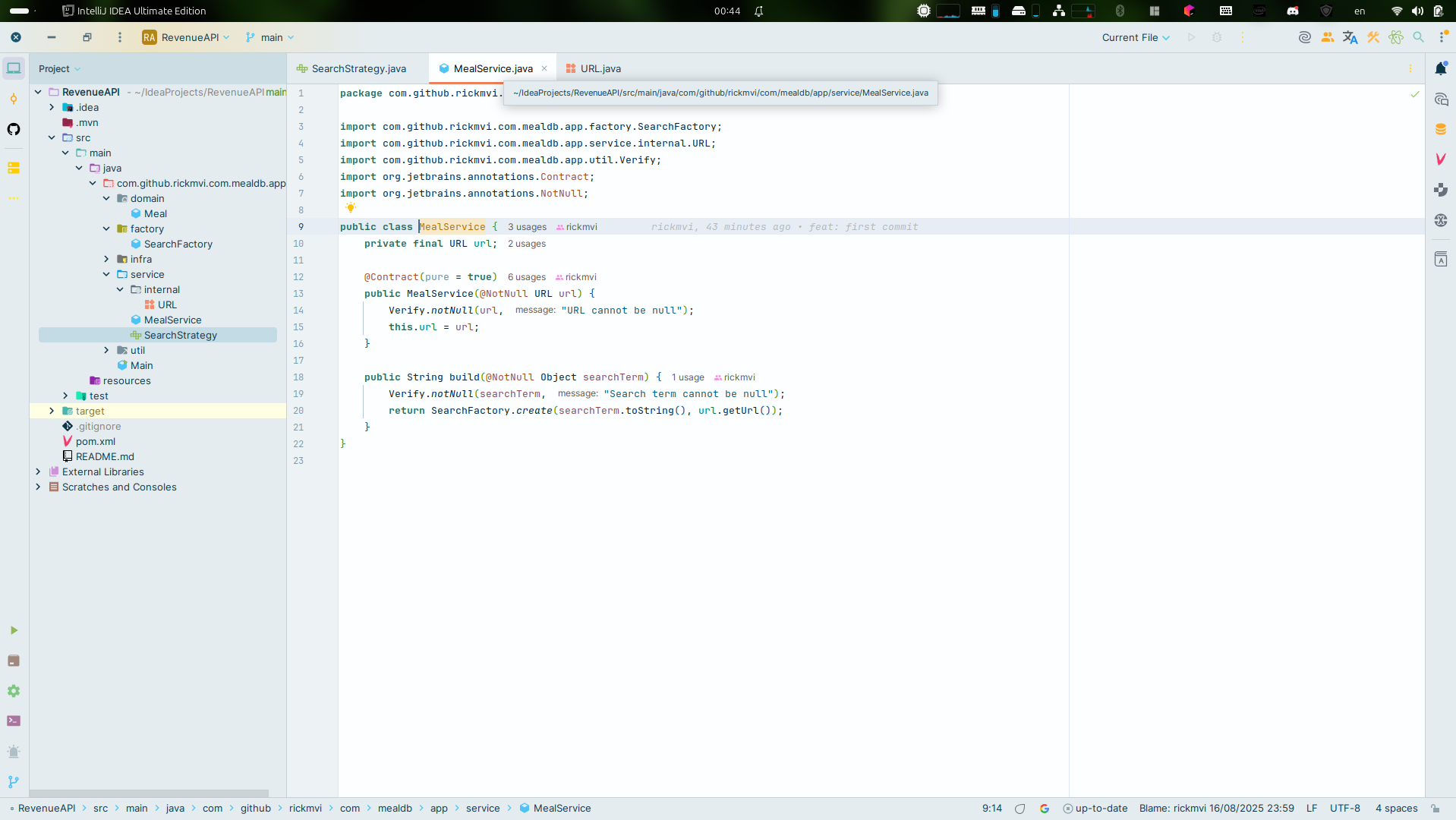
Task: Click the 6 usages inlay hint
Action: [x=527, y=277]
